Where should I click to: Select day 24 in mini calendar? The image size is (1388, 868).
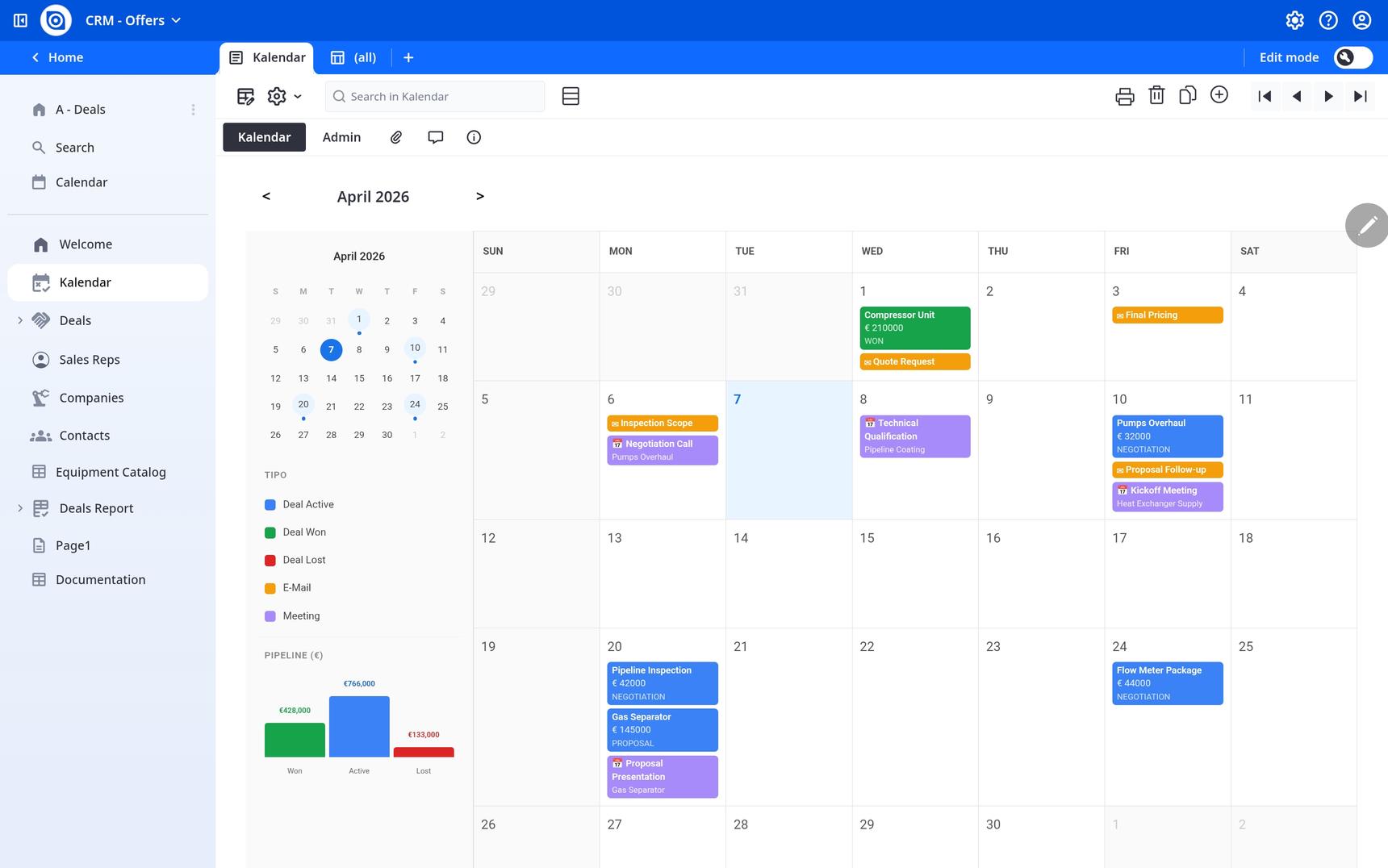415,405
